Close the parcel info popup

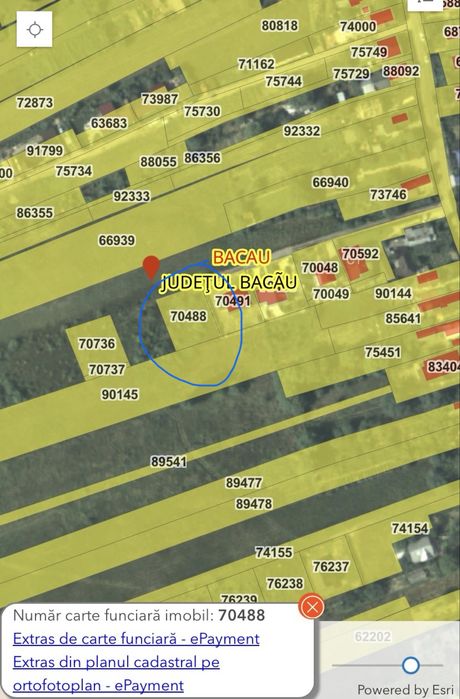coord(312,607)
